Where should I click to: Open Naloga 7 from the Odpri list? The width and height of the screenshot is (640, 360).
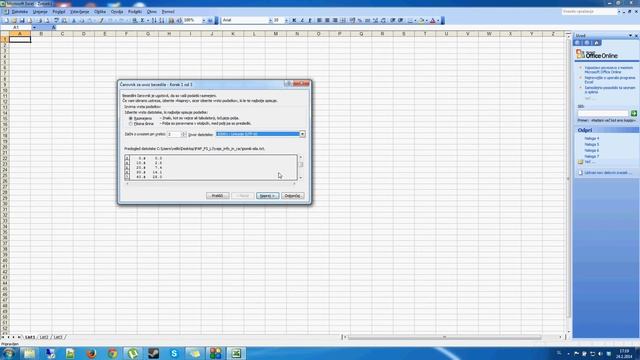coord(592,156)
